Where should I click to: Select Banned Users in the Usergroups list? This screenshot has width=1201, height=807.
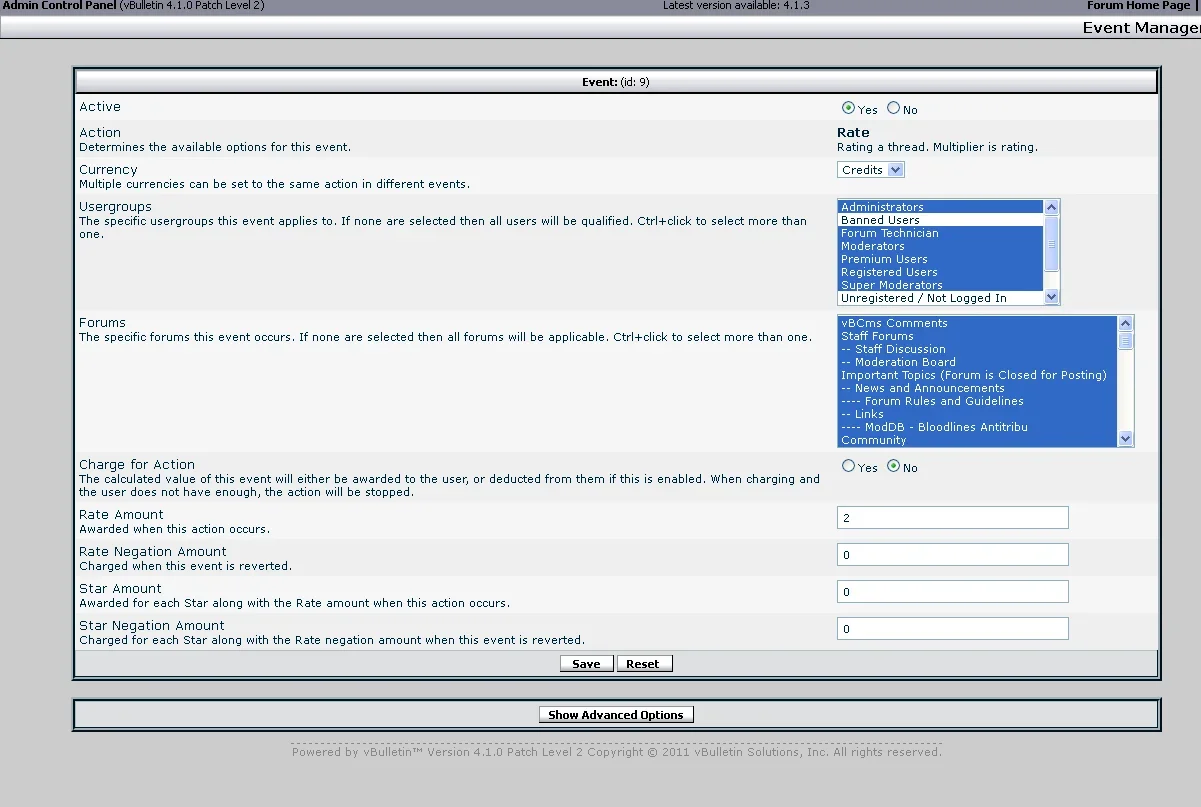pos(940,220)
